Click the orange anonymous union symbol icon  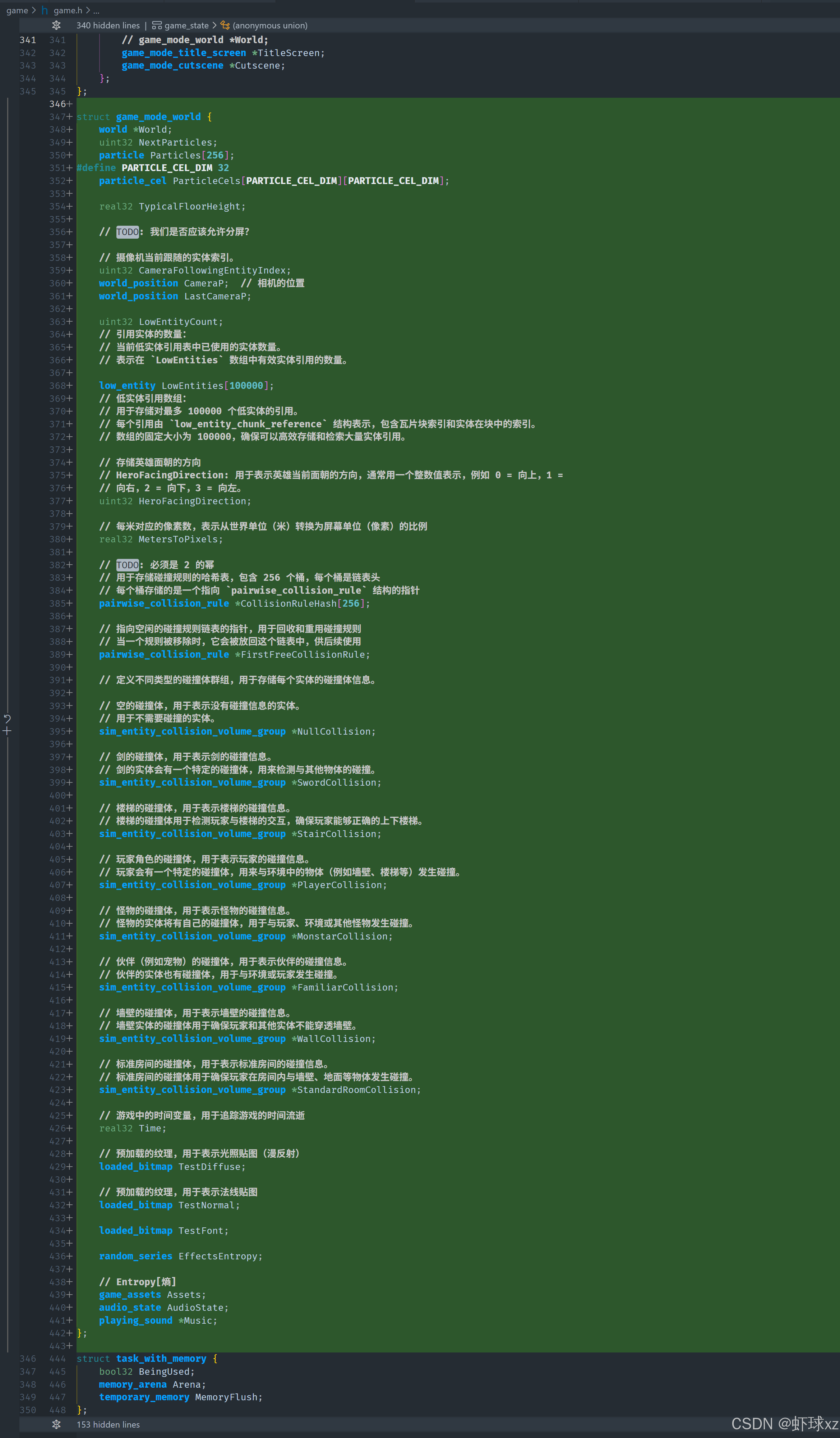coord(225,25)
